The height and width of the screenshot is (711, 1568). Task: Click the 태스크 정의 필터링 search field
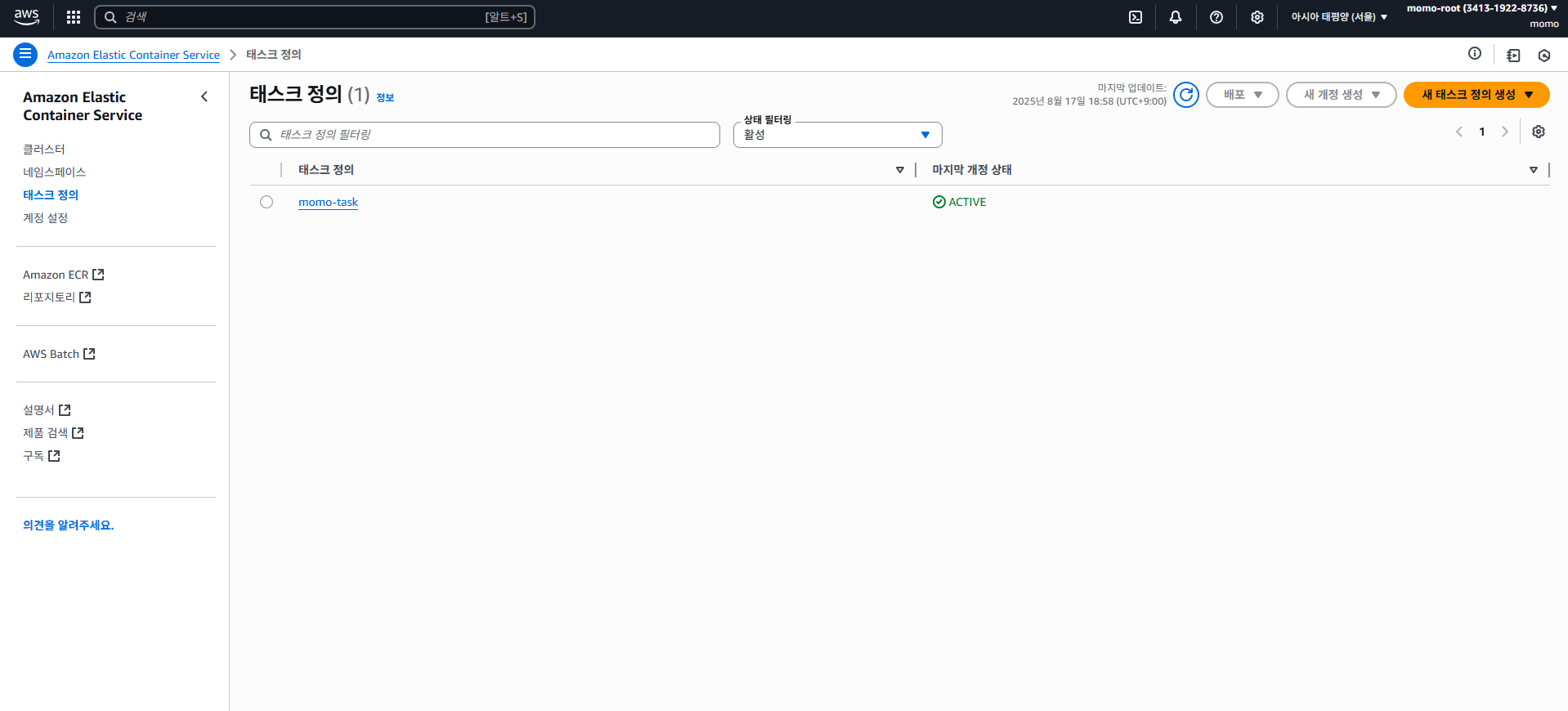coord(485,135)
